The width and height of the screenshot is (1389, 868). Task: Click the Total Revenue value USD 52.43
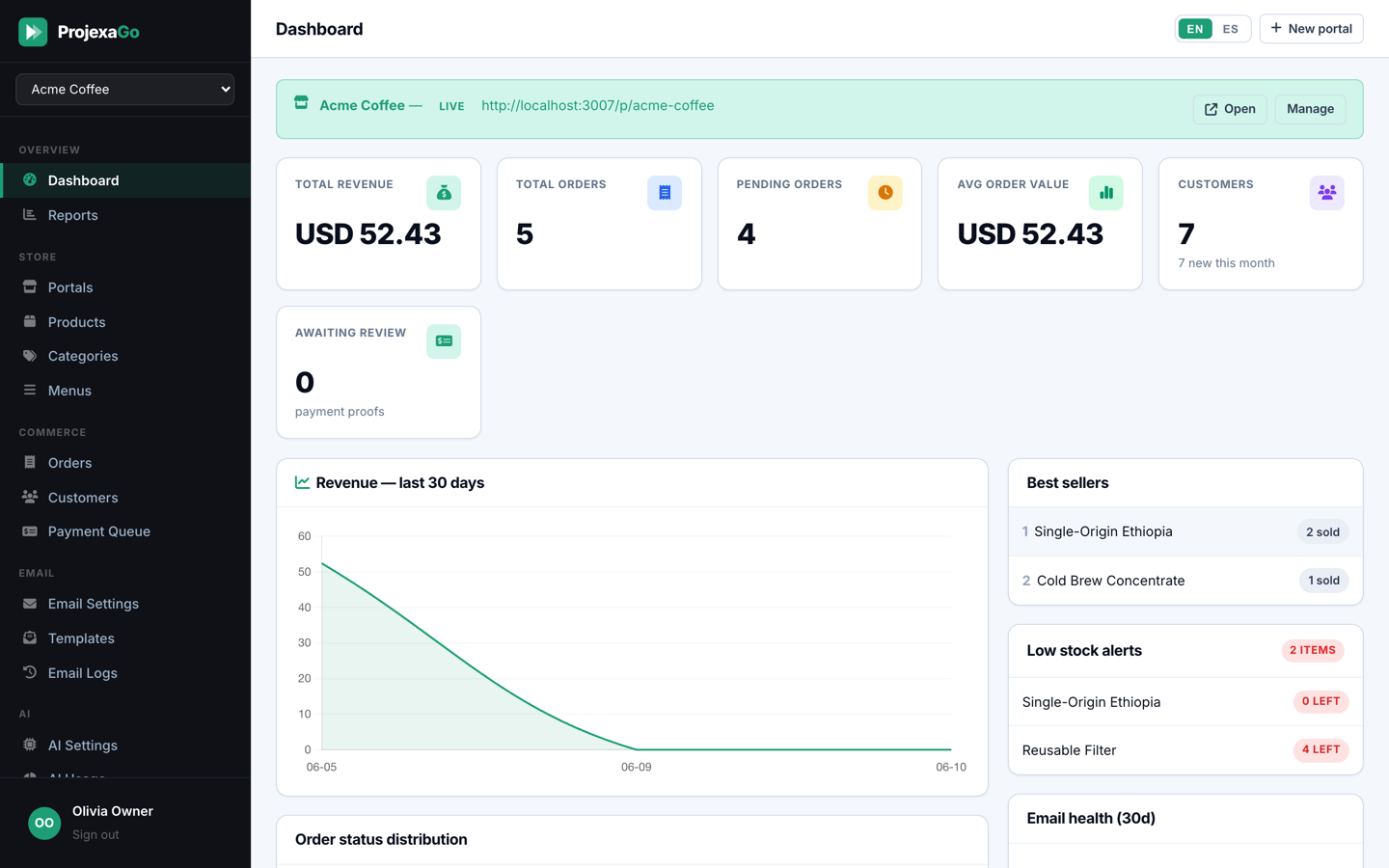click(x=368, y=234)
